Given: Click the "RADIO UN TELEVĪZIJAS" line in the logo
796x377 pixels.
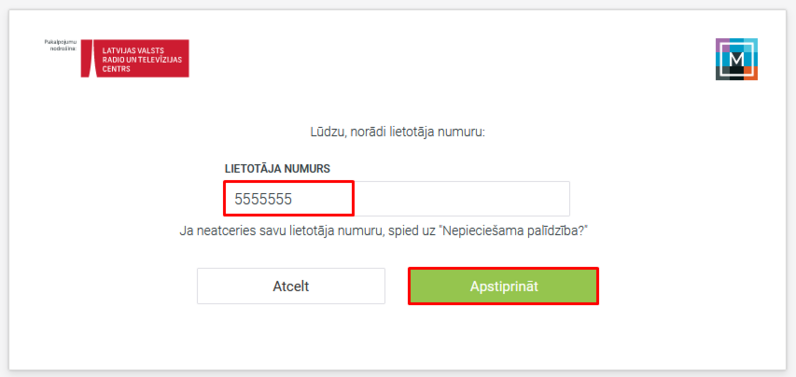Looking at the screenshot, I should [142, 60].
